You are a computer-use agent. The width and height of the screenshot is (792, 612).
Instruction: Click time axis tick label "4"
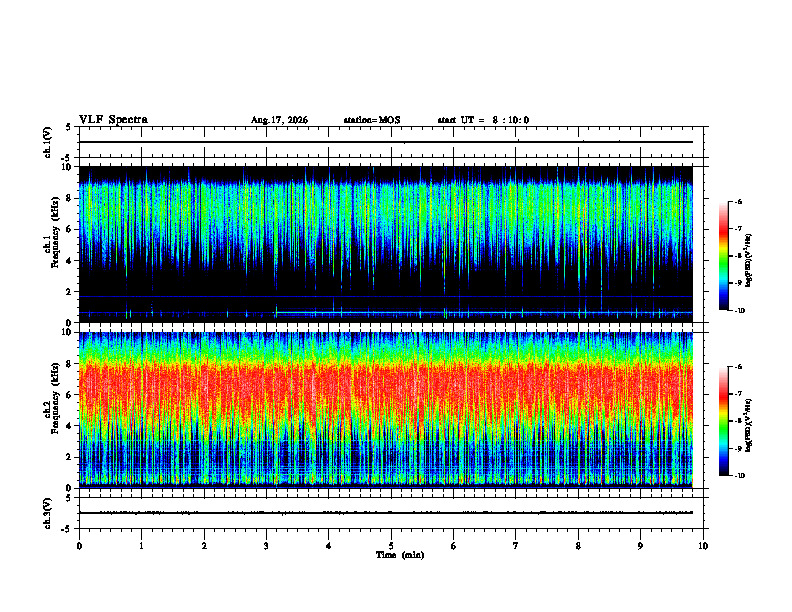[x=328, y=546]
